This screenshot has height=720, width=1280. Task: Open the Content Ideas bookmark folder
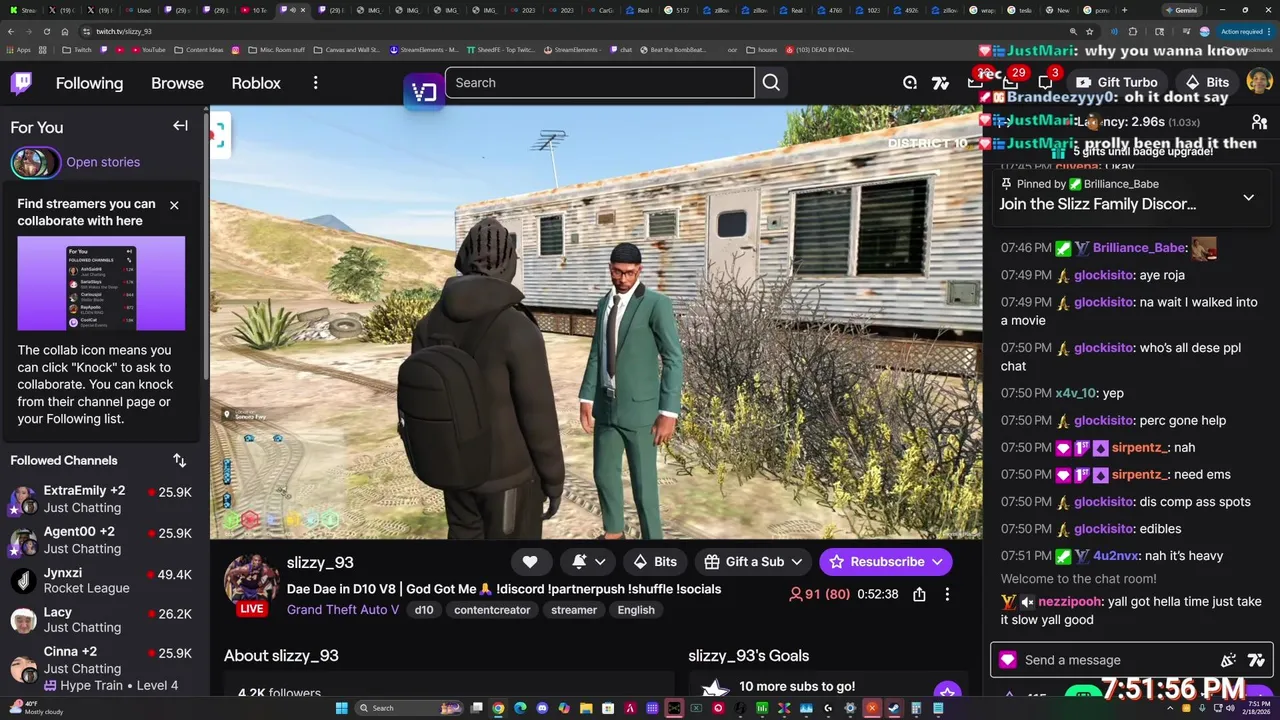[x=199, y=49]
